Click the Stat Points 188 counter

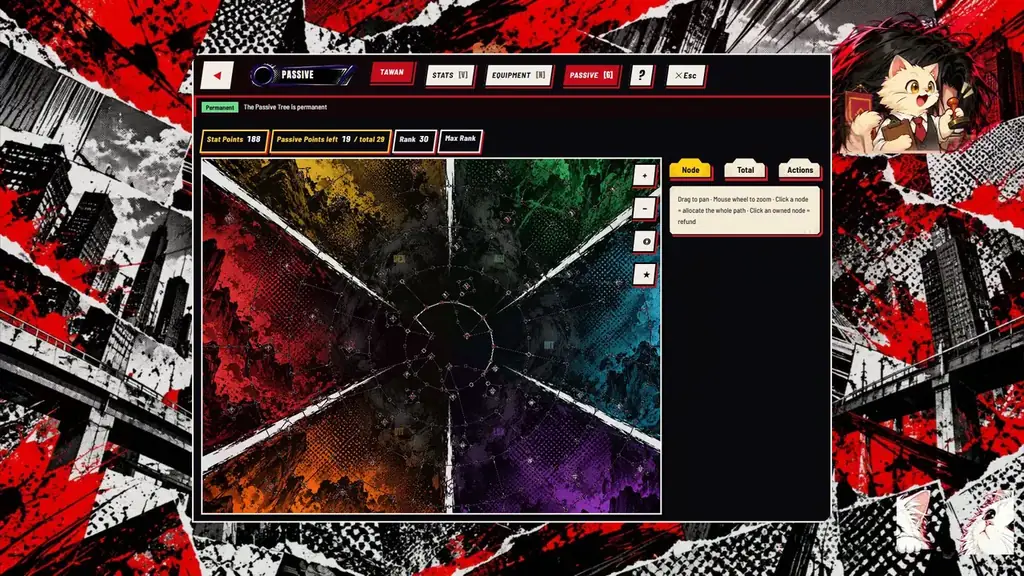pyautogui.click(x=234, y=140)
